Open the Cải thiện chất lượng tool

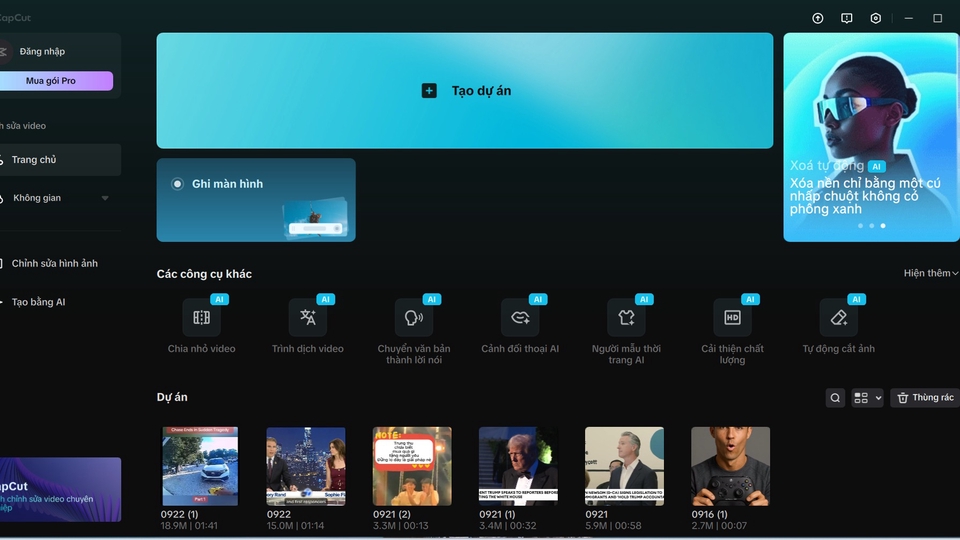pyautogui.click(x=732, y=318)
